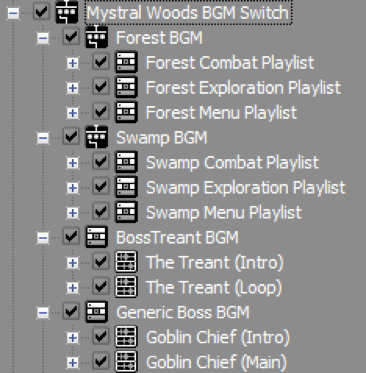Click the Goblin Chief (Main) segment icon
This screenshot has width=366, height=373.
(x=126, y=362)
